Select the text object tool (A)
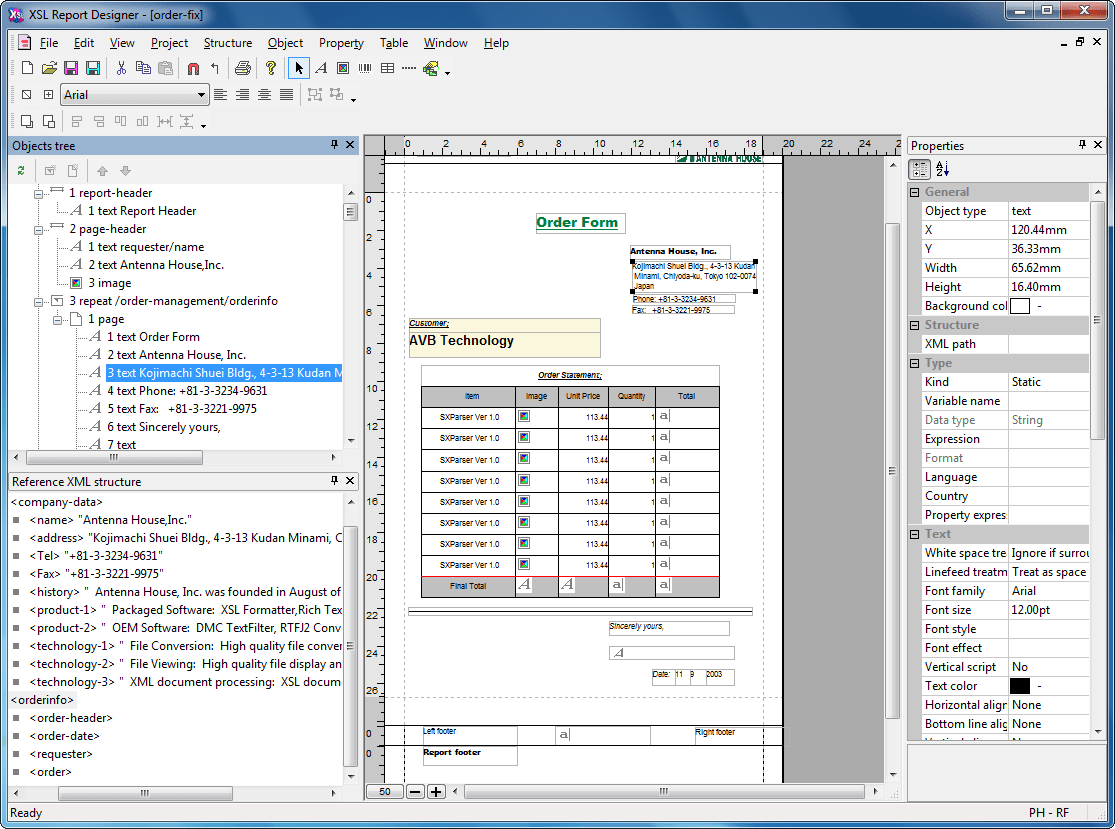Viewport: 1115px width, 829px height. click(321, 68)
